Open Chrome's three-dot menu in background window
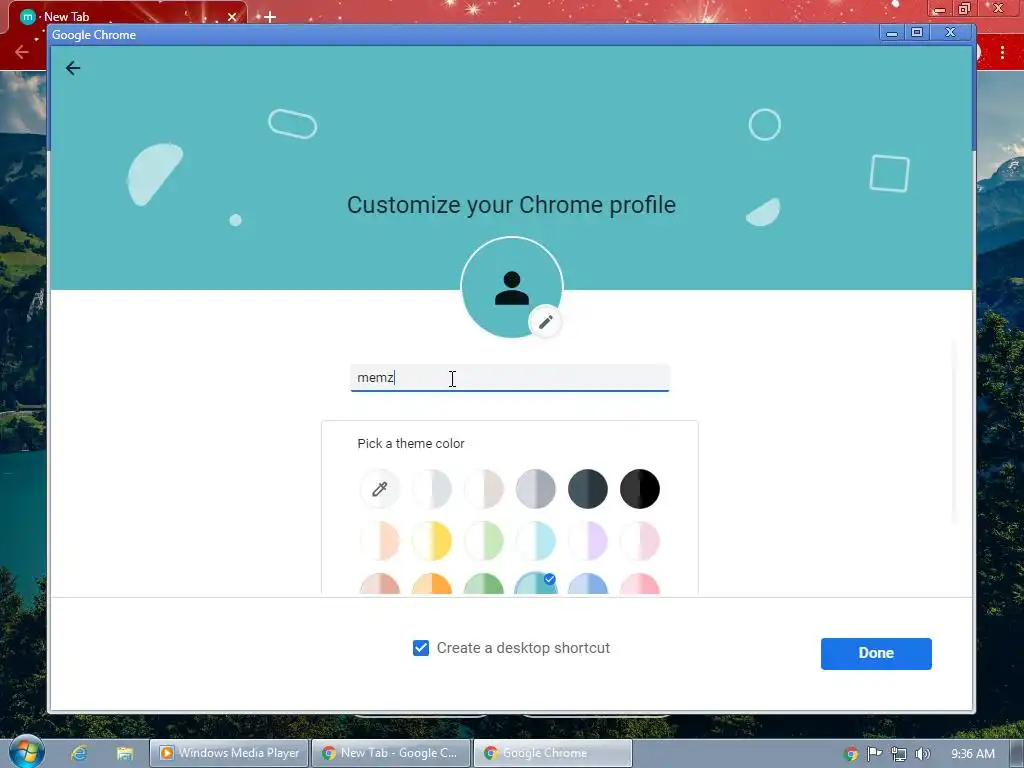1024x768 pixels. coord(1002,52)
